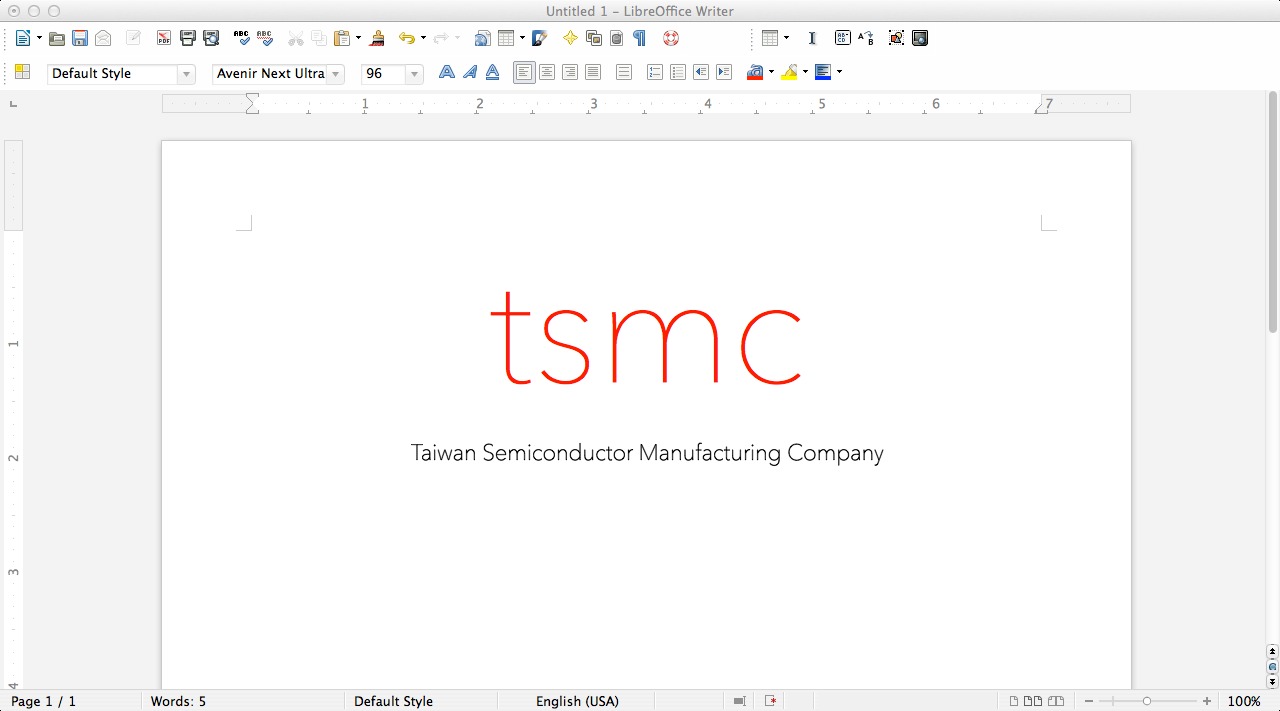Click the Words: 5 counter

click(178, 701)
